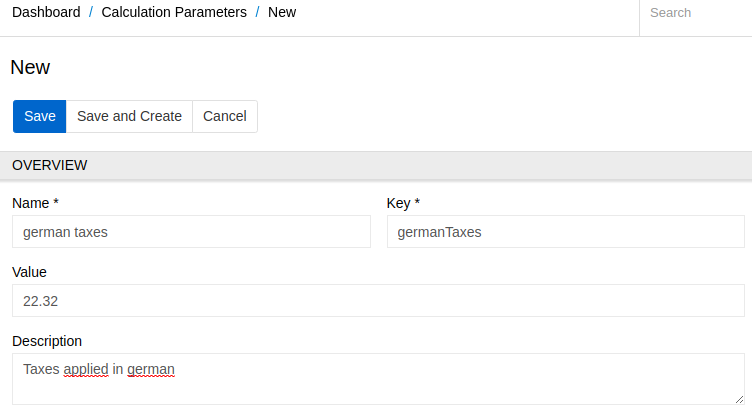Click the Name field label
This screenshot has width=752, height=410.
35,203
